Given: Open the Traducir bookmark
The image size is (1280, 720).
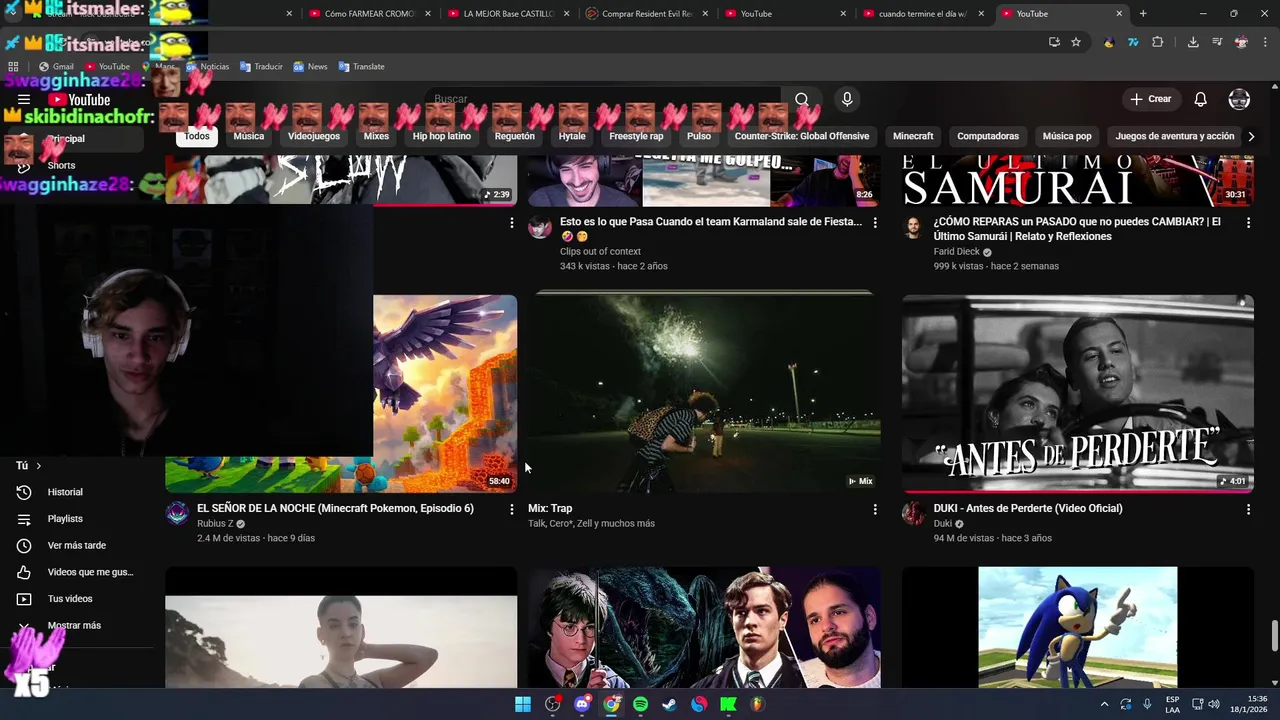Looking at the screenshot, I should [x=260, y=66].
